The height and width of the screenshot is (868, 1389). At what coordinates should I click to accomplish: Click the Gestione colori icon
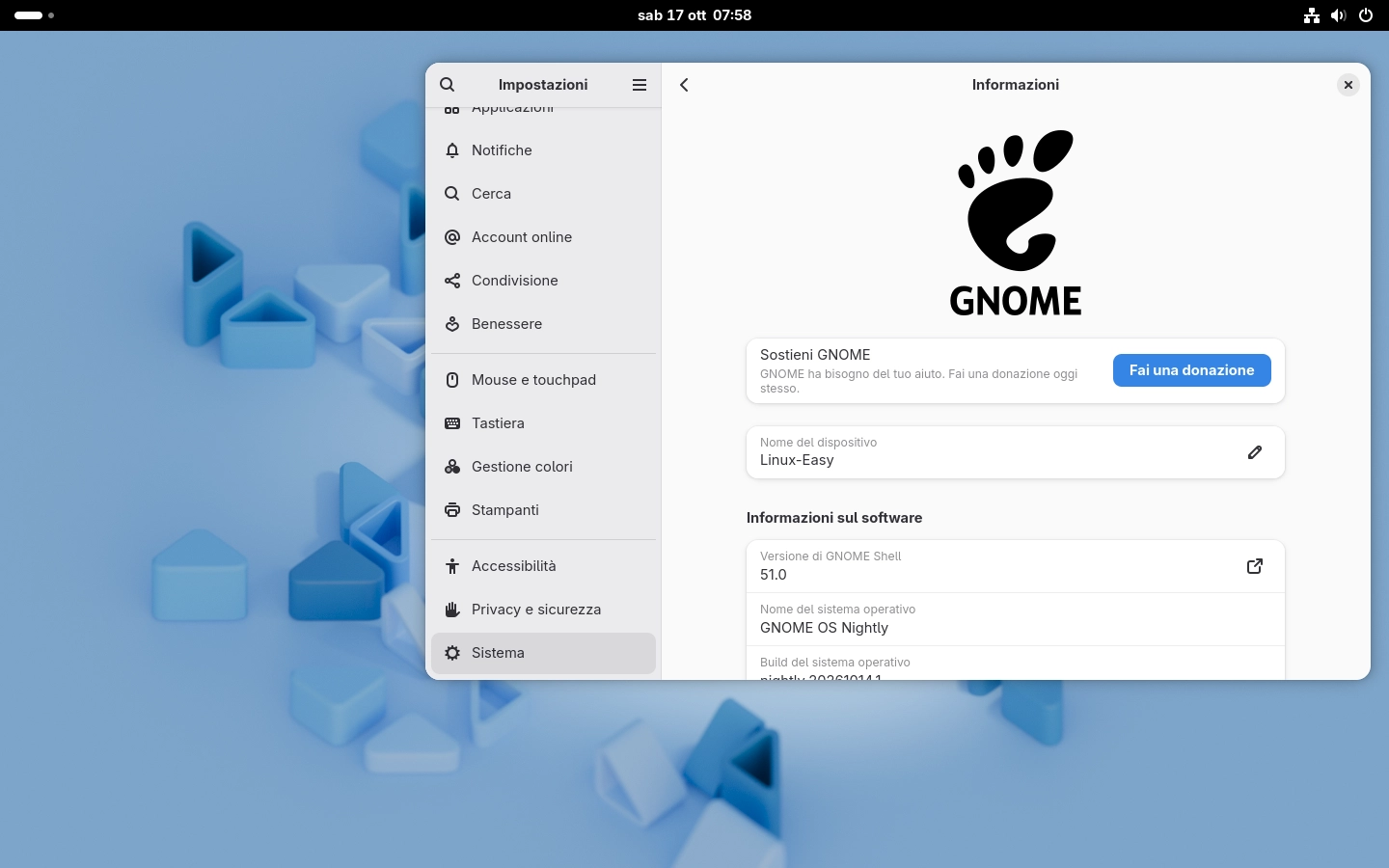click(x=452, y=467)
